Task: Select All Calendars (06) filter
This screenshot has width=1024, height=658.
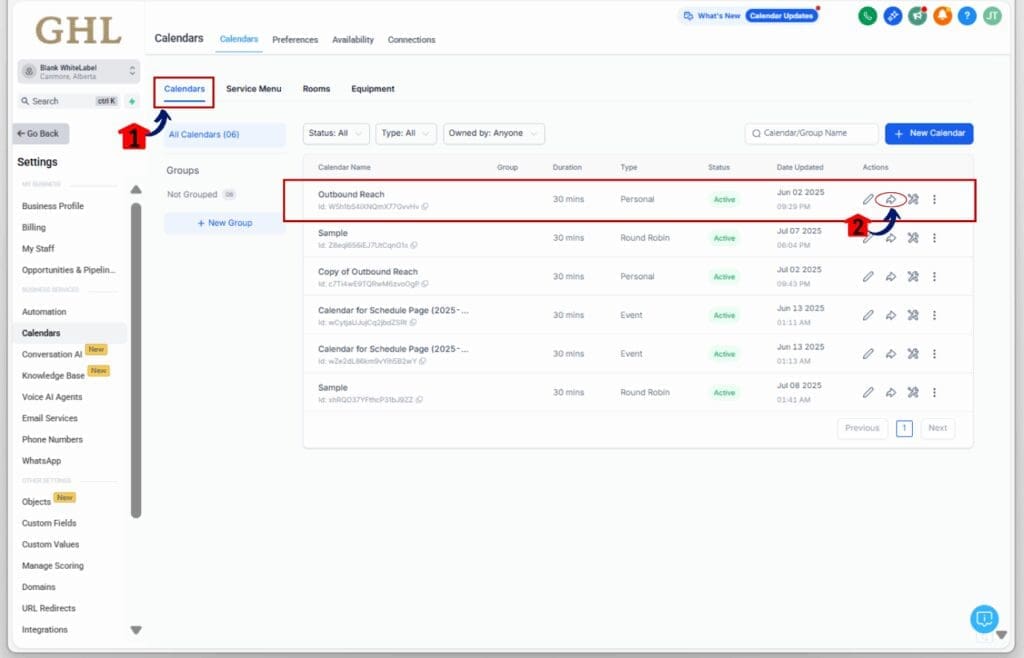Action: [225, 134]
